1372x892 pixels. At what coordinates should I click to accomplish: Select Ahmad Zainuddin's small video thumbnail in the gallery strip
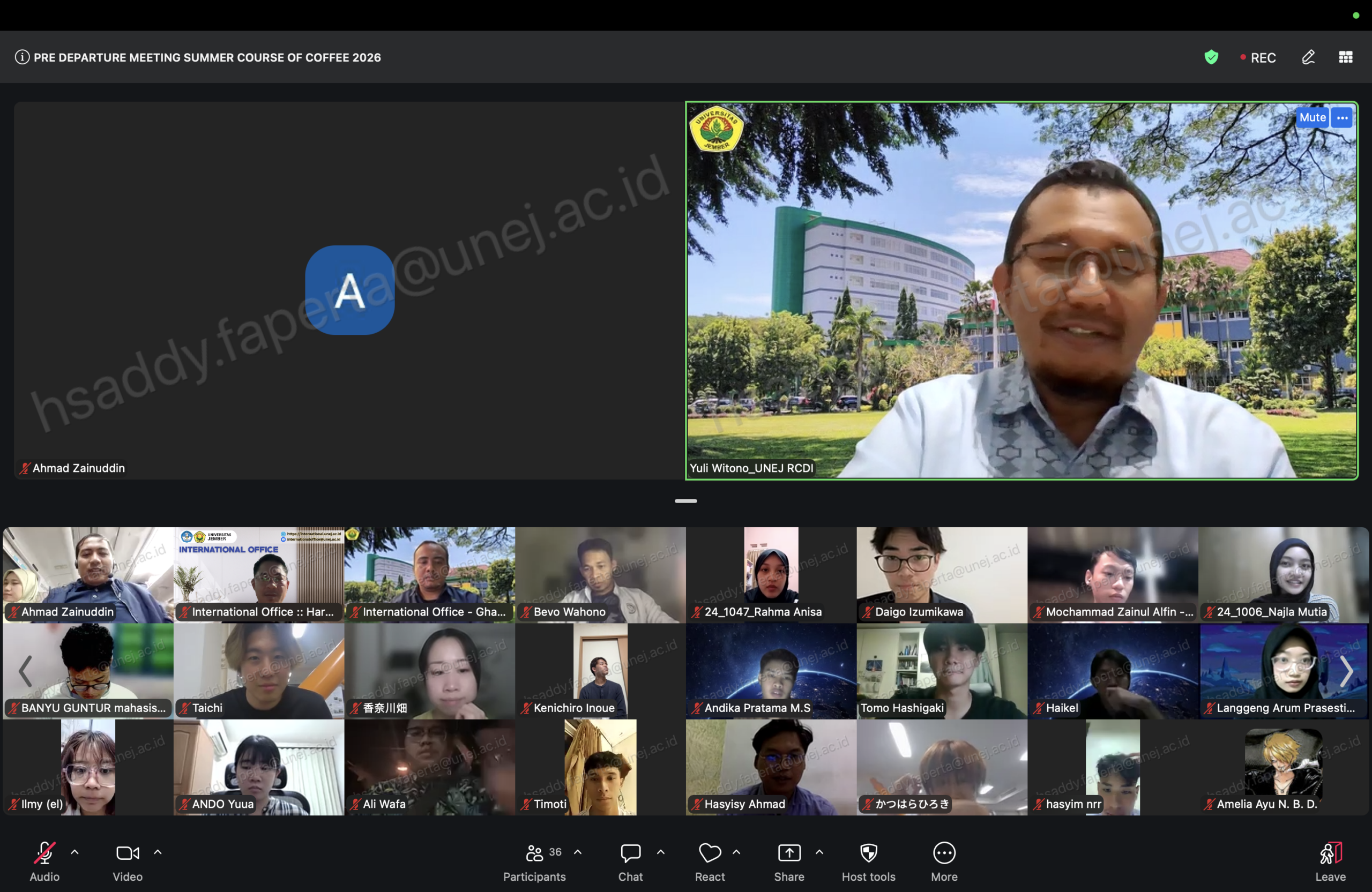point(88,574)
